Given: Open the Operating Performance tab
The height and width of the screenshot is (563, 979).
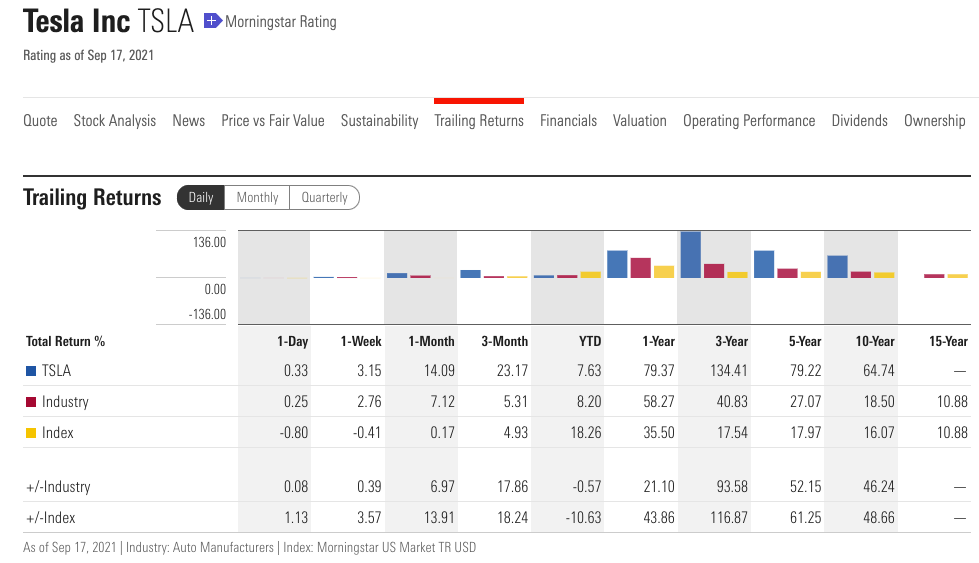Looking at the screenshot, I should point(749,120).
